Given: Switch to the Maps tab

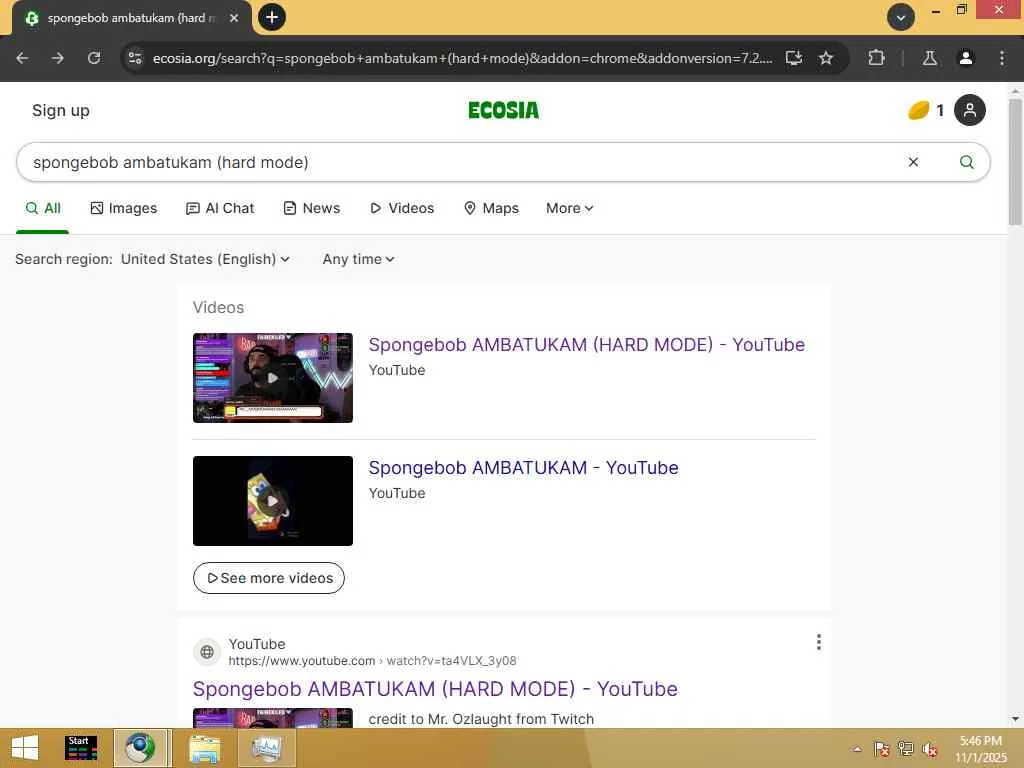Looking at the screenshot, I should pos(491,208).
